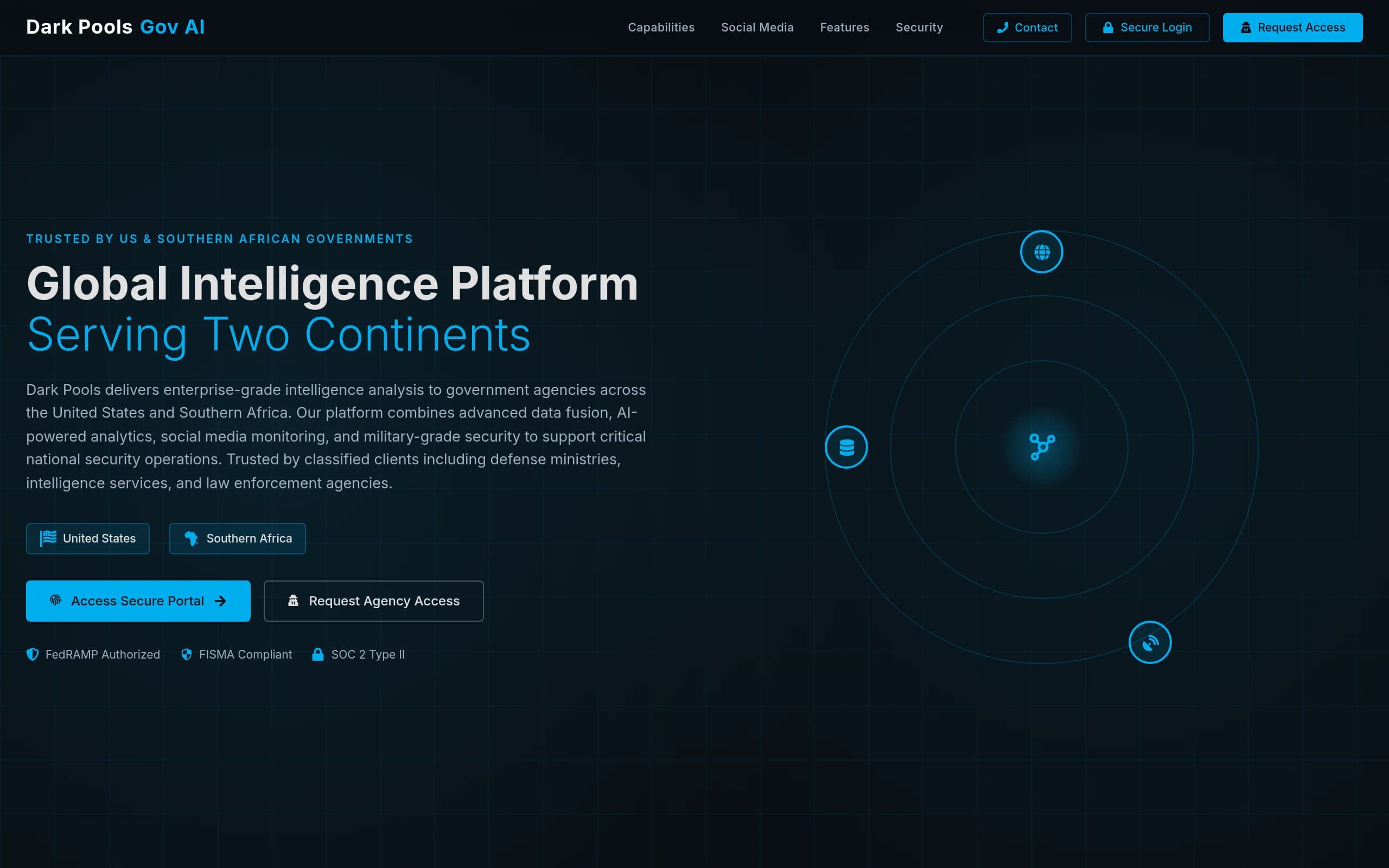Click the phone icon in the Contact button
1389x868 pixels.
pyautogui.click(x=1003, y=28)
